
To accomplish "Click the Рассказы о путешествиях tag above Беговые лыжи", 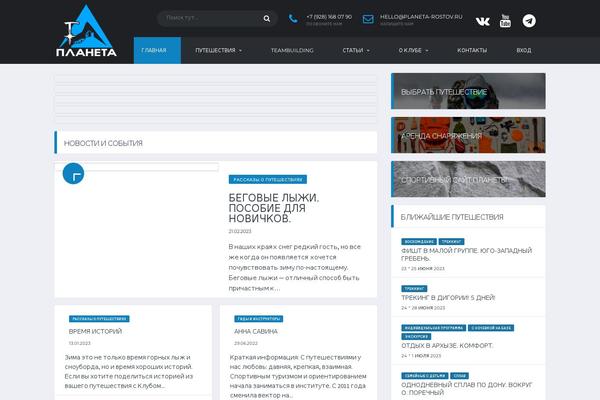I will [x=267, y=180].
